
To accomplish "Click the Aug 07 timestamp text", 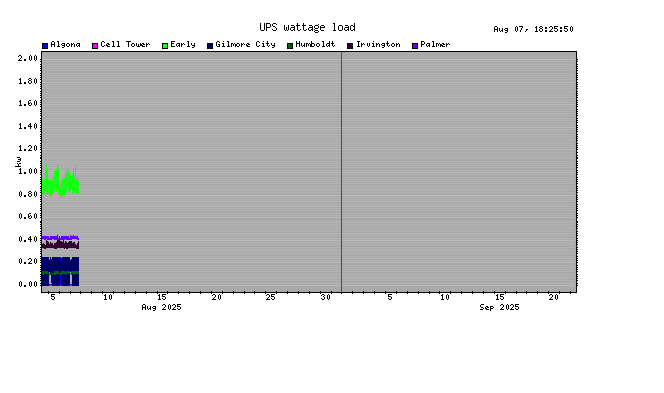I will tap(534, 29).
